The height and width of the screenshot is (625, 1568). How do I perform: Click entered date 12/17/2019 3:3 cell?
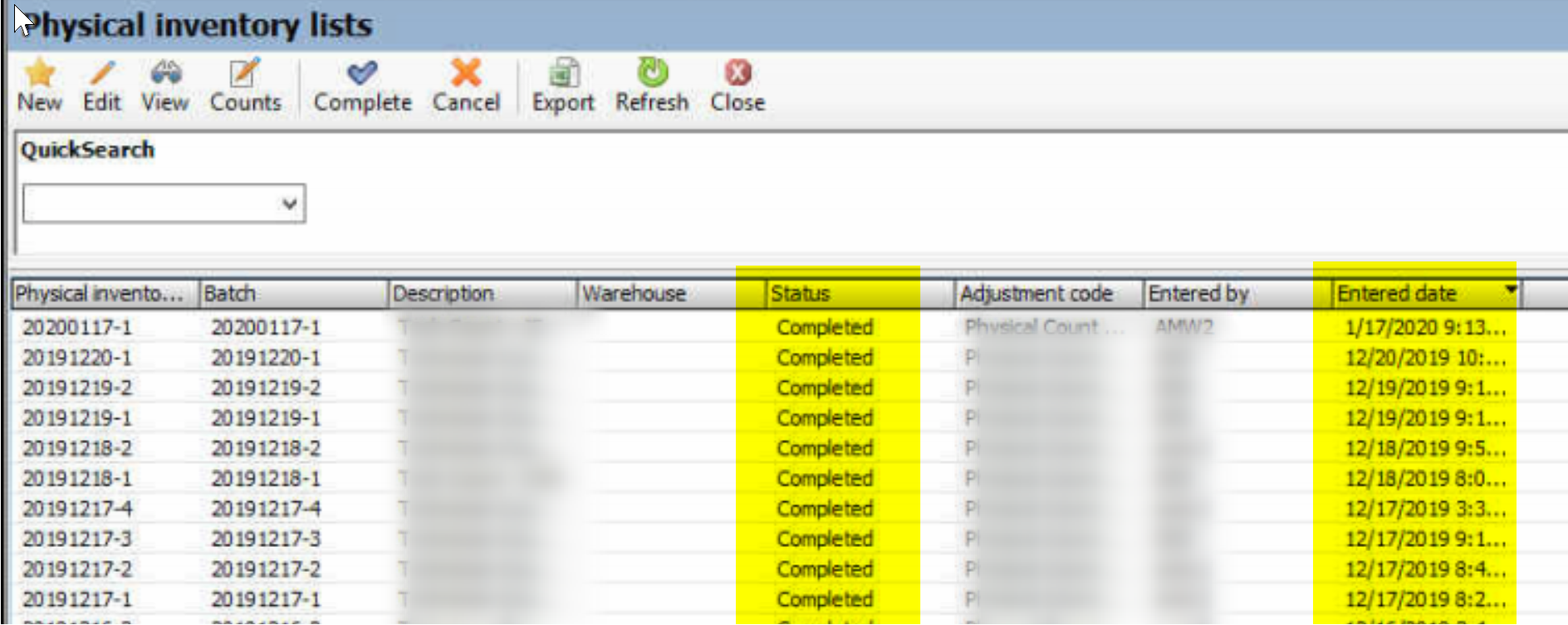point(1425,509)
